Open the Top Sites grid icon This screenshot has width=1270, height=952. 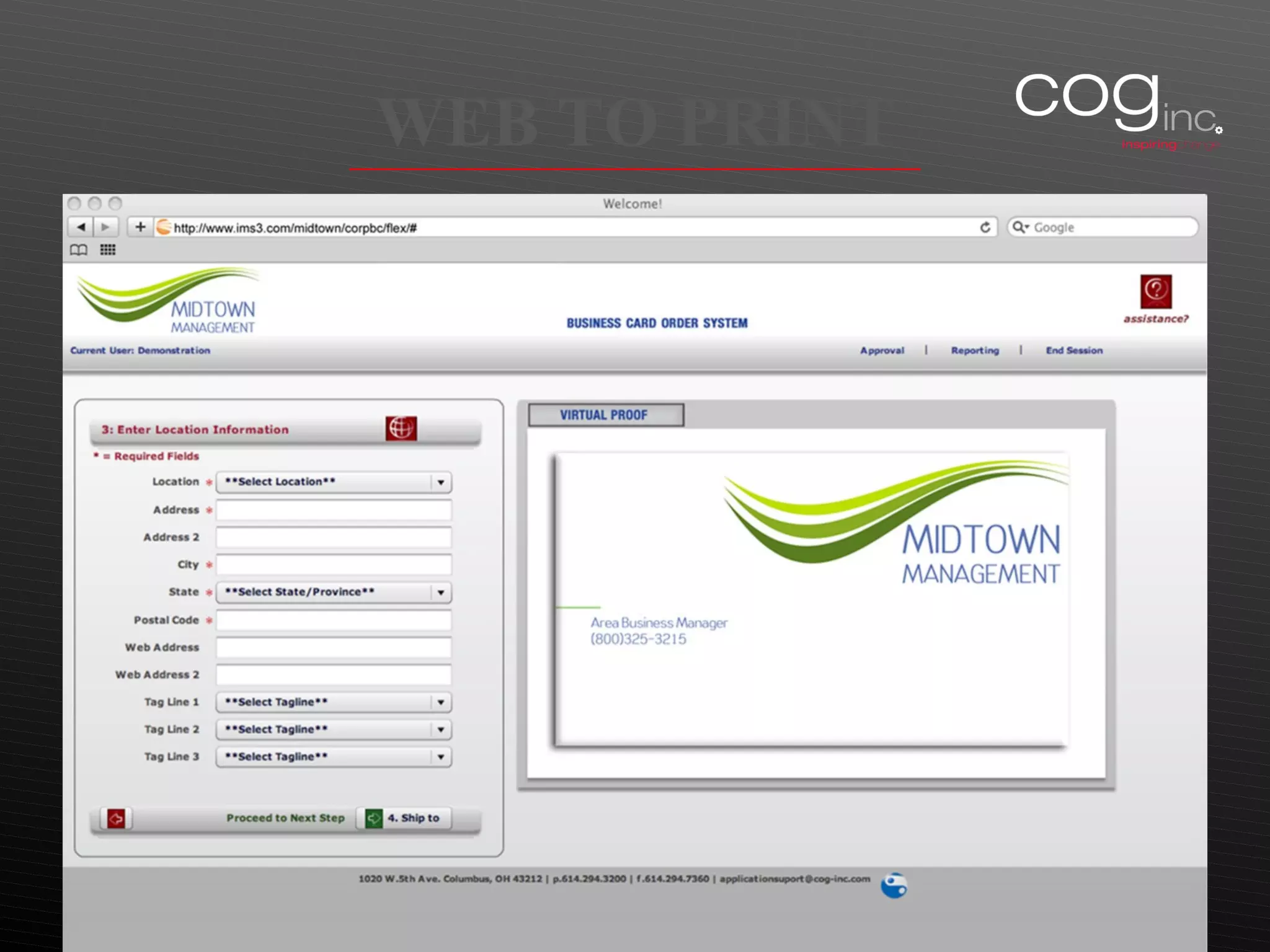(x=108, y=250)
